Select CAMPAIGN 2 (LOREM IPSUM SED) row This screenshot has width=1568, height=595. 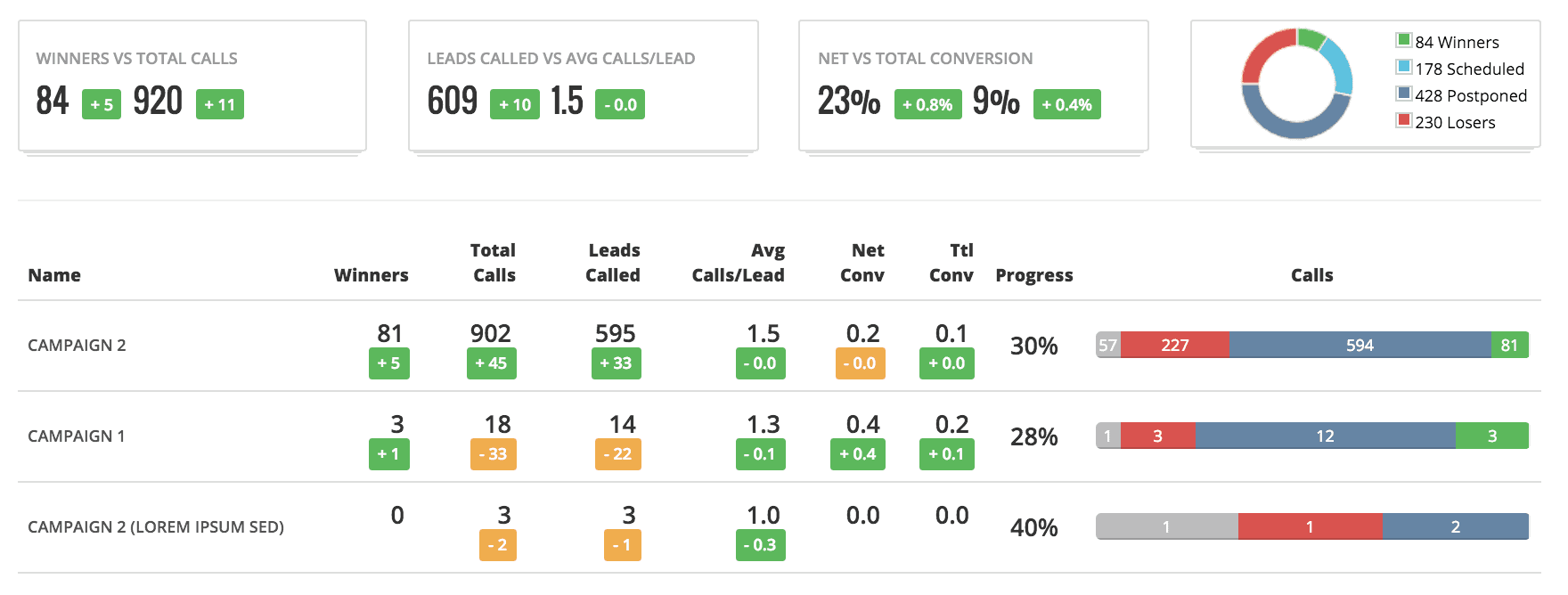coord(156,527)
